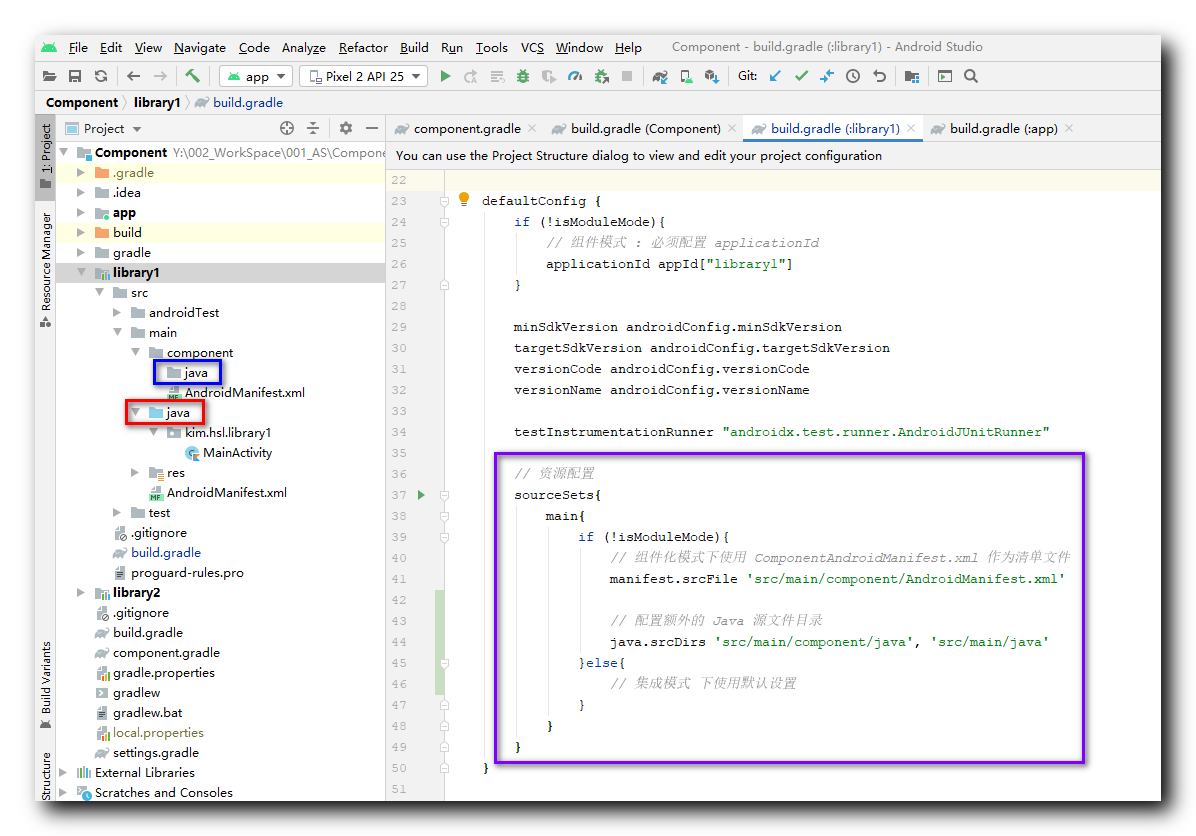Image resolution: width=1196 pixels, height=836 pixels.
Task: Open the AVD Manager icon
Action: click(x=686, y=76)
